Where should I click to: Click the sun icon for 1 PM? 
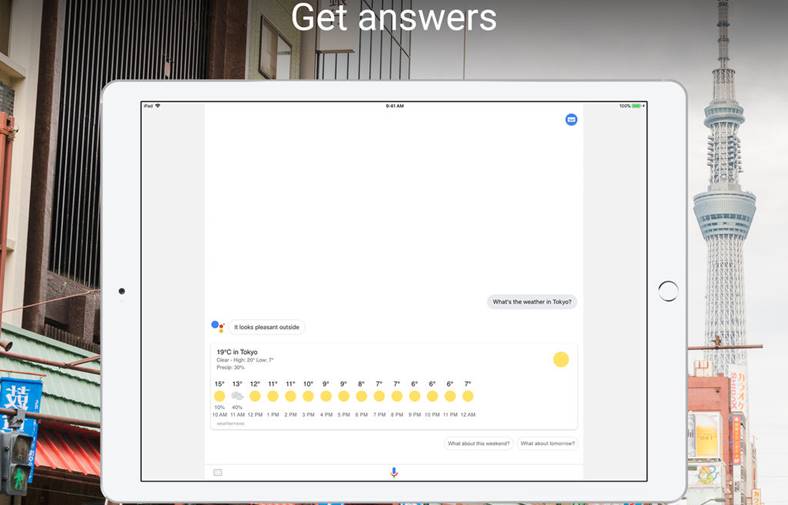point(273,396)
